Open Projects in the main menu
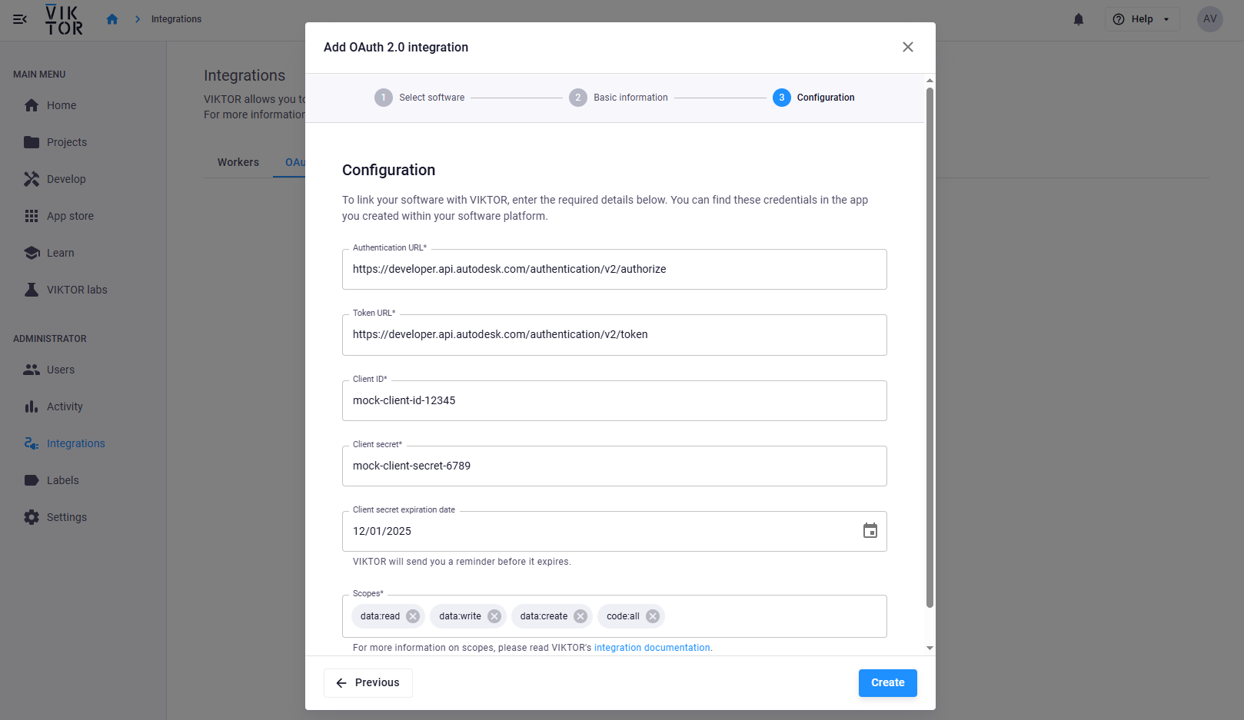The image size is (1244, 720). (66, 142)
